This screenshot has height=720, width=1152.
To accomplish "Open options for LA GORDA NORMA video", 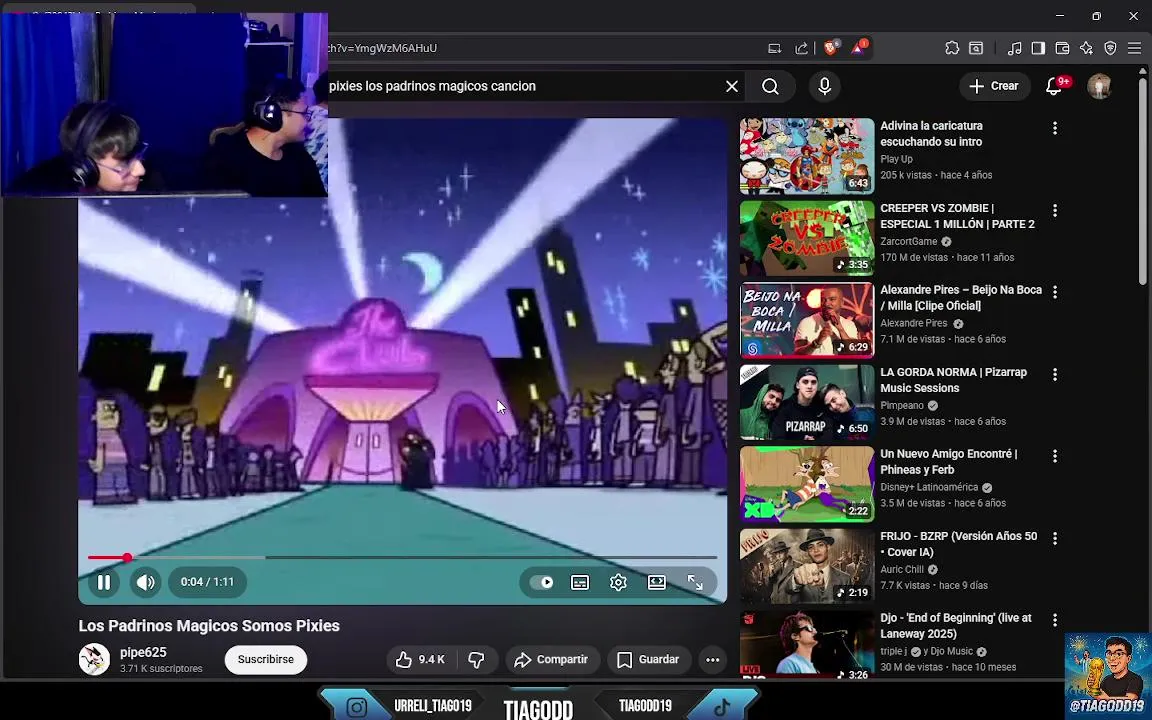I will coord(1055,374).
